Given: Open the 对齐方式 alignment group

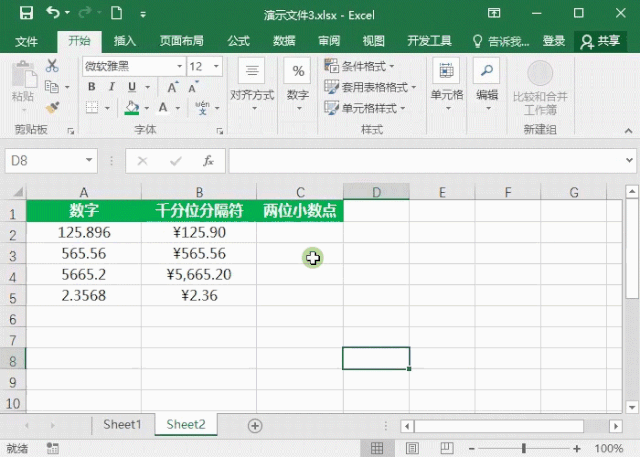Looking at the screenshot, I should pyautogui.click(x=252, y=86).
